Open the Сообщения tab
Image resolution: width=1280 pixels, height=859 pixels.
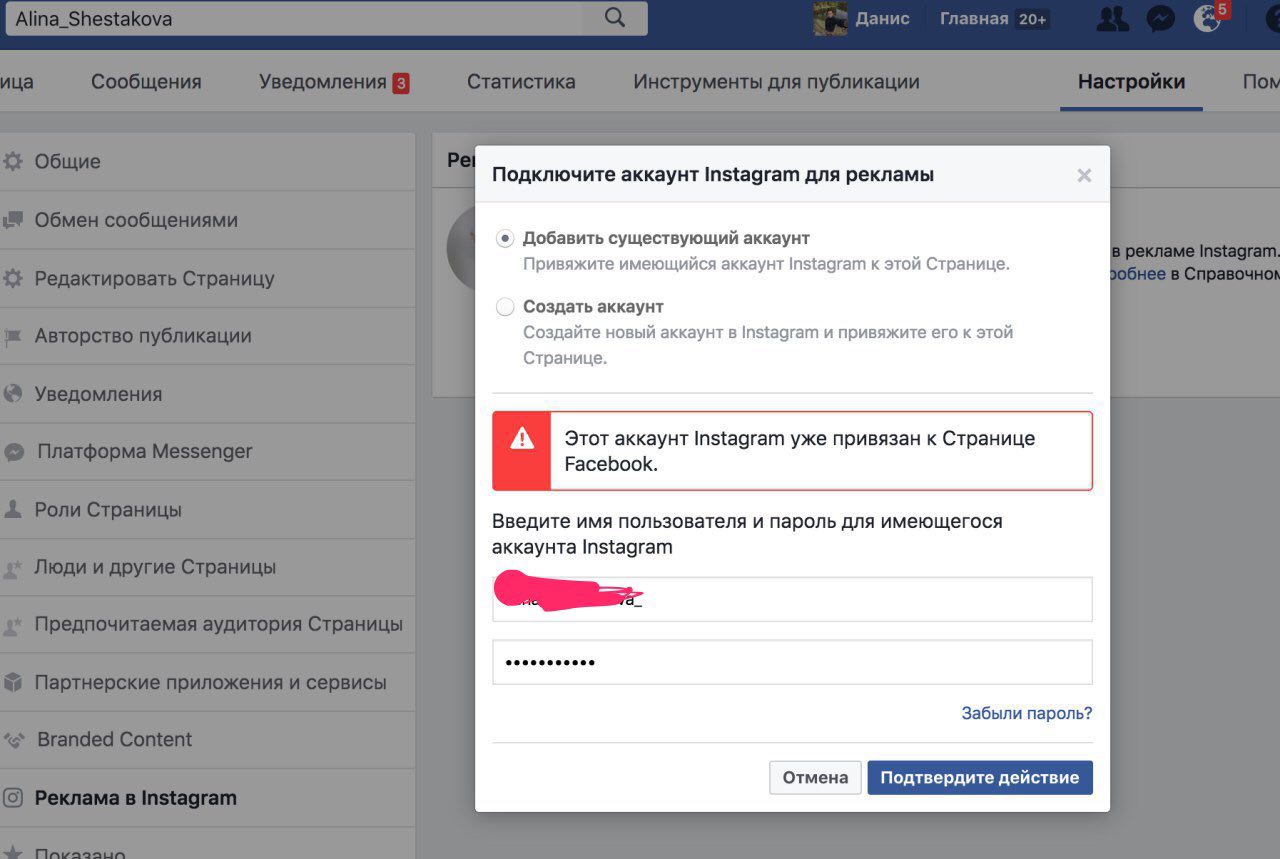click(146, 82)
